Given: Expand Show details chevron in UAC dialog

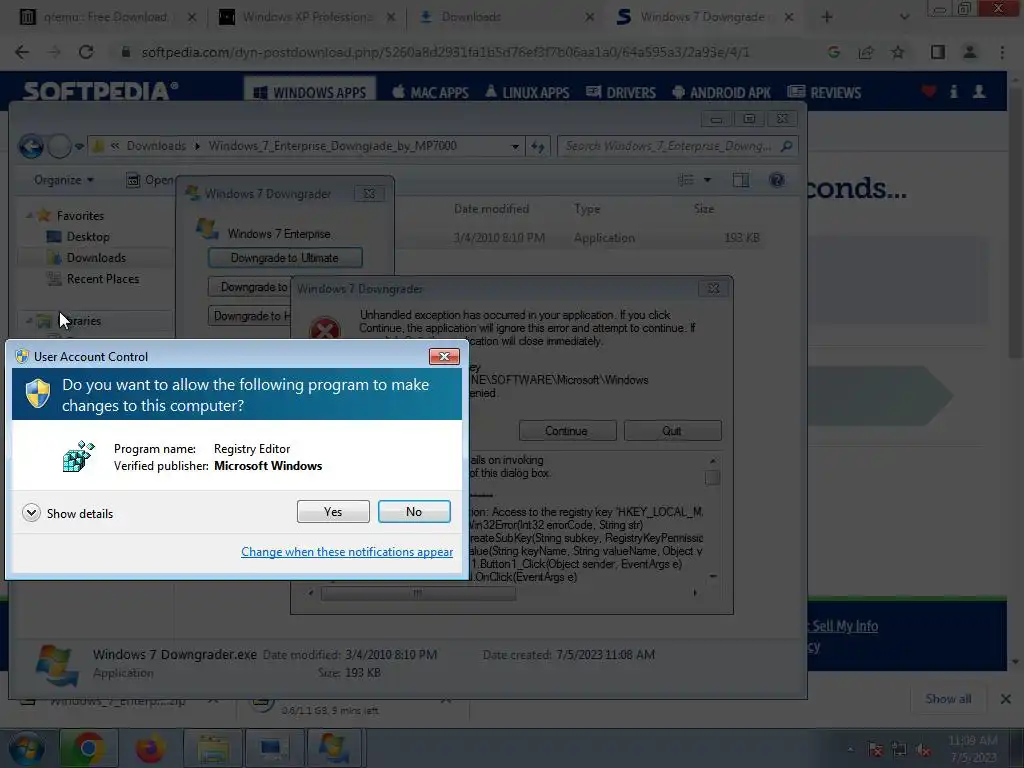Looking at the screenshot, I should click(x=31, y=513).
